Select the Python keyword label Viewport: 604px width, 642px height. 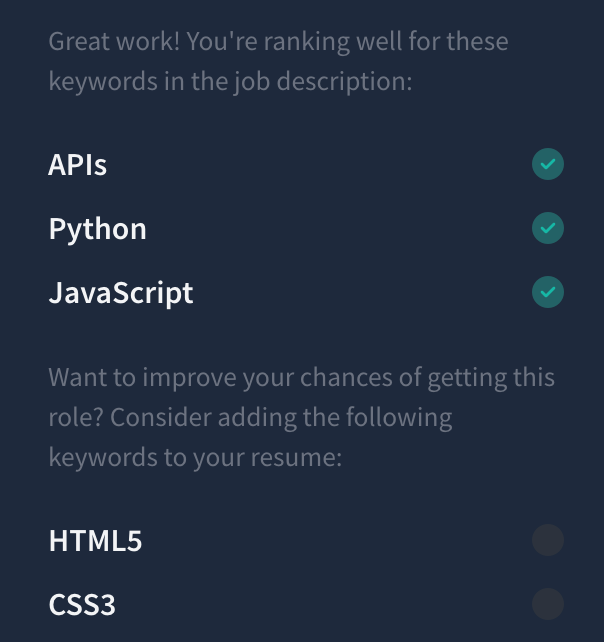(x=97, y=229)
